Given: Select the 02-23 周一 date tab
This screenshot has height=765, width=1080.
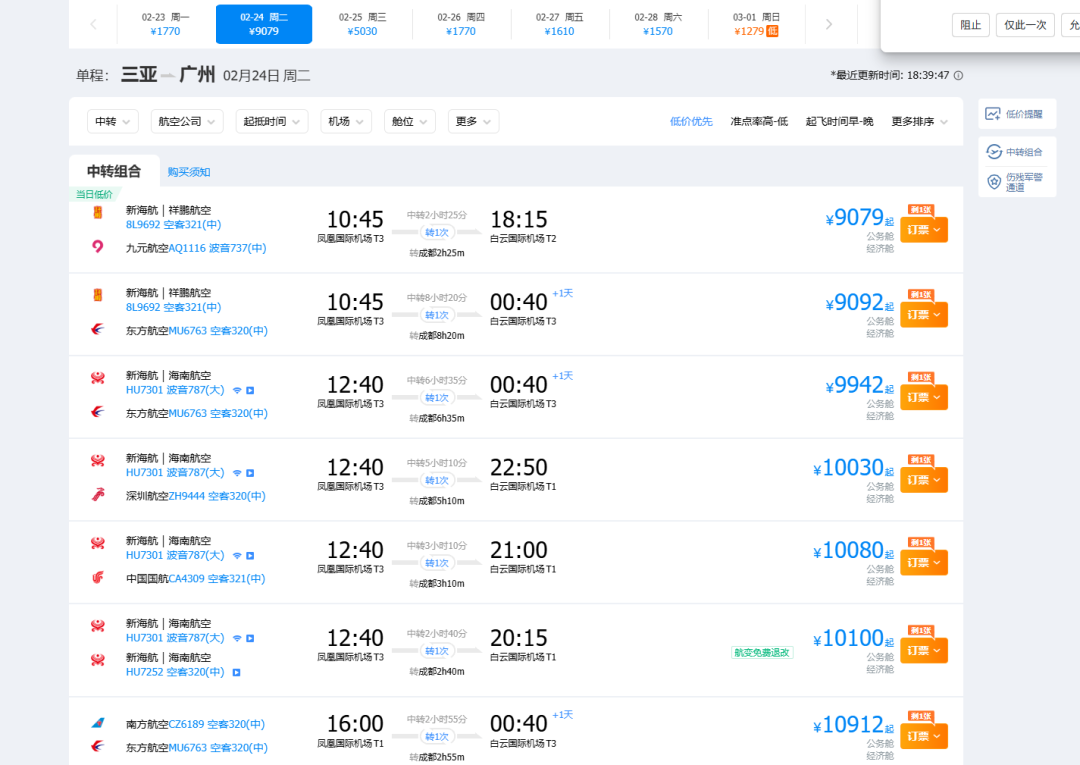Looking at the screenshot, I should (166, 24).
